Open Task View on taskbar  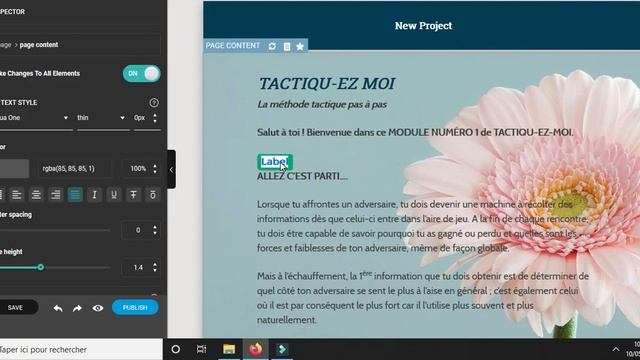click(201, 349)
